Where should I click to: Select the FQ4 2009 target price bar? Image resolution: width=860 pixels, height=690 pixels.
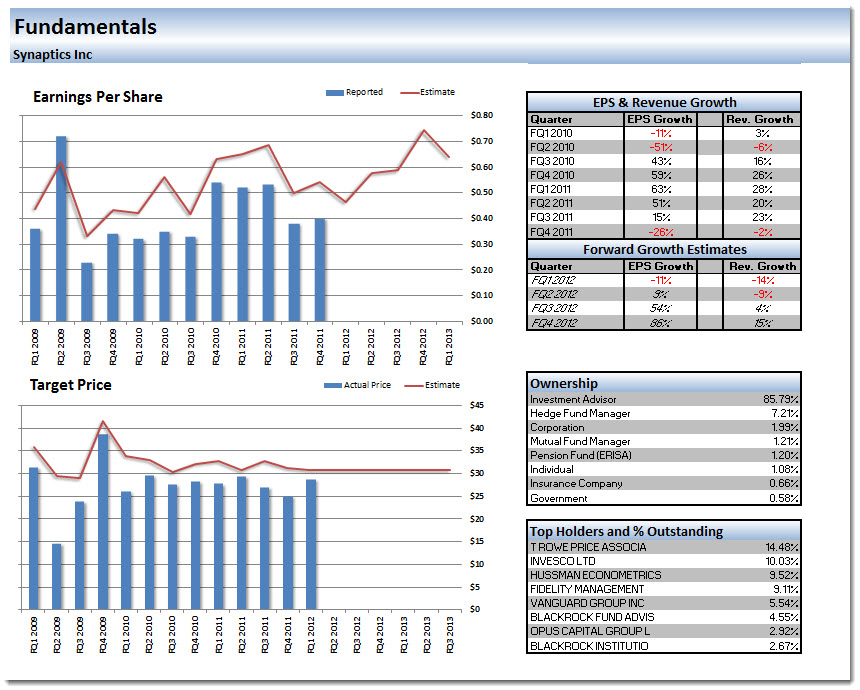click(x=103, y=522)
